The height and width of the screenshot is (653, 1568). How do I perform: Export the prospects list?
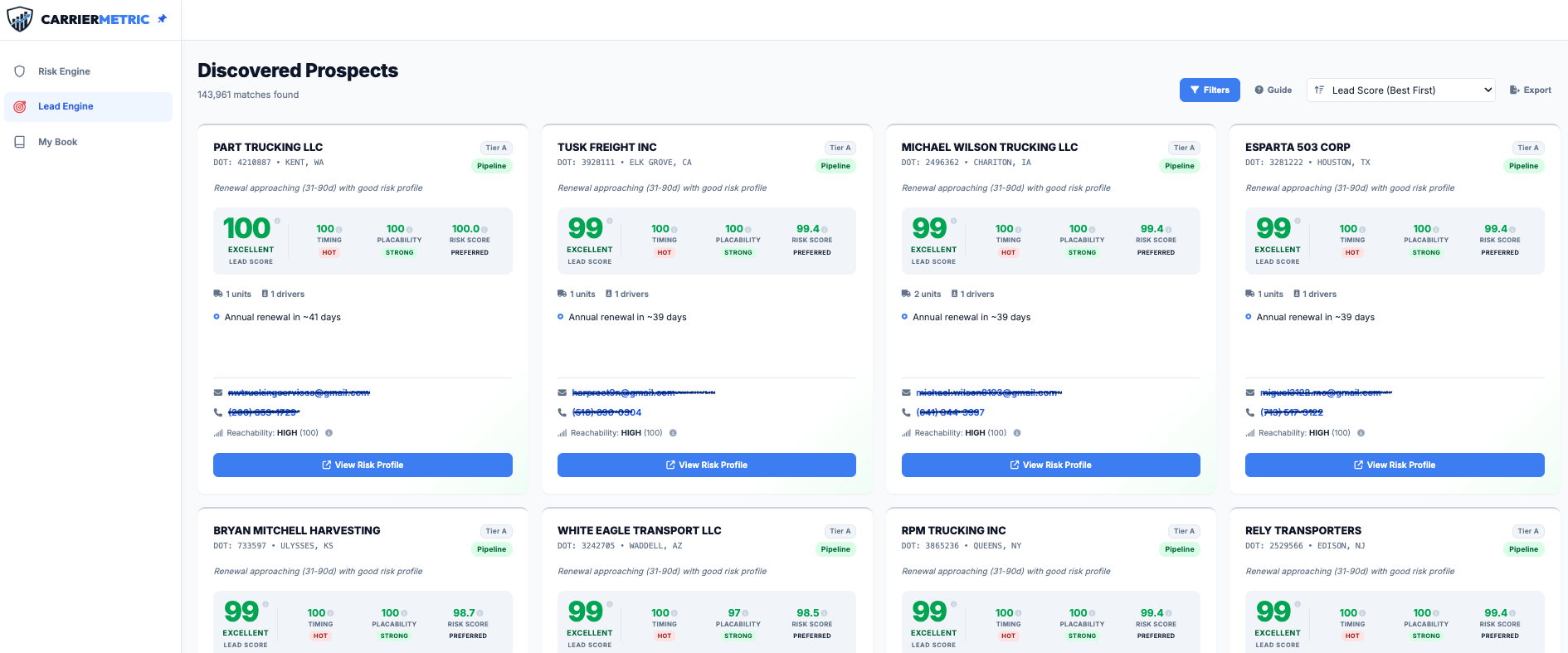[x=1531, y=90]
